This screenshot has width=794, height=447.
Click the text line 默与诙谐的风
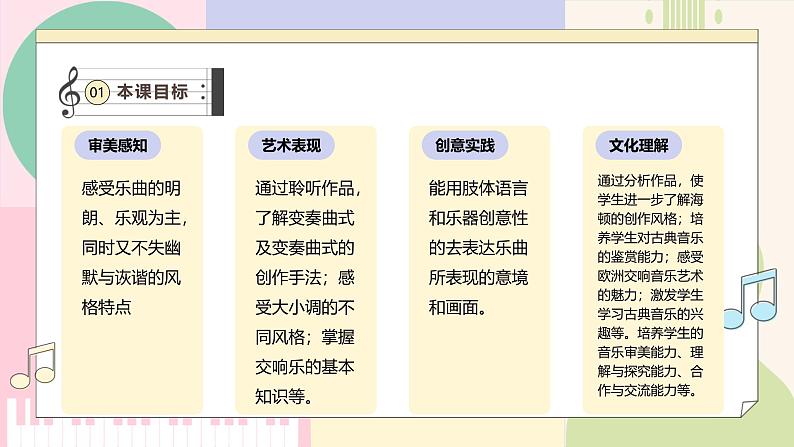pyautogui.click(x=131, y=277)
